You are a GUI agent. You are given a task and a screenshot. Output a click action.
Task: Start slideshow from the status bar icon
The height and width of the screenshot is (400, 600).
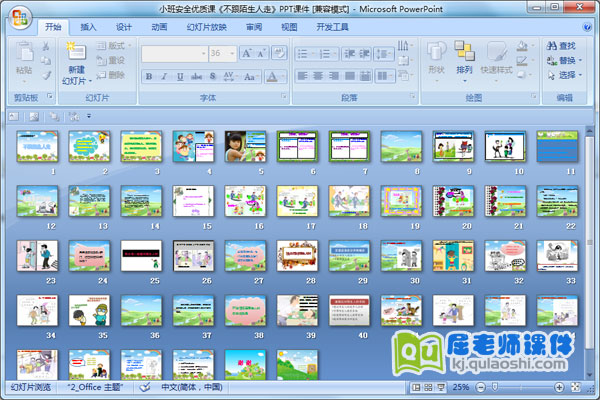[x=443, y=388]
